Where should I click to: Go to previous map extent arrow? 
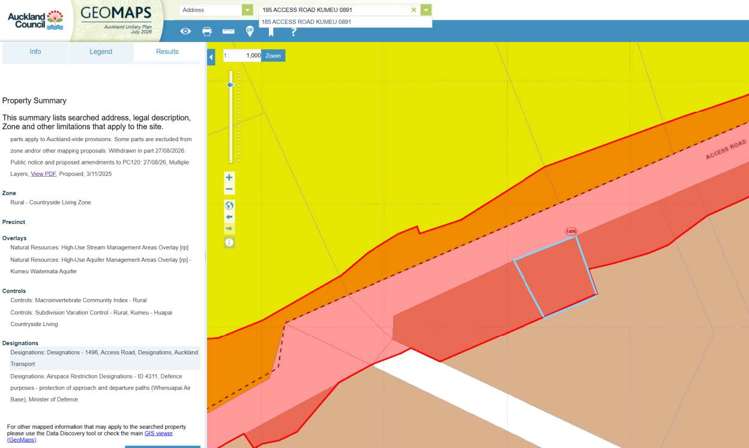coord(229,217)
